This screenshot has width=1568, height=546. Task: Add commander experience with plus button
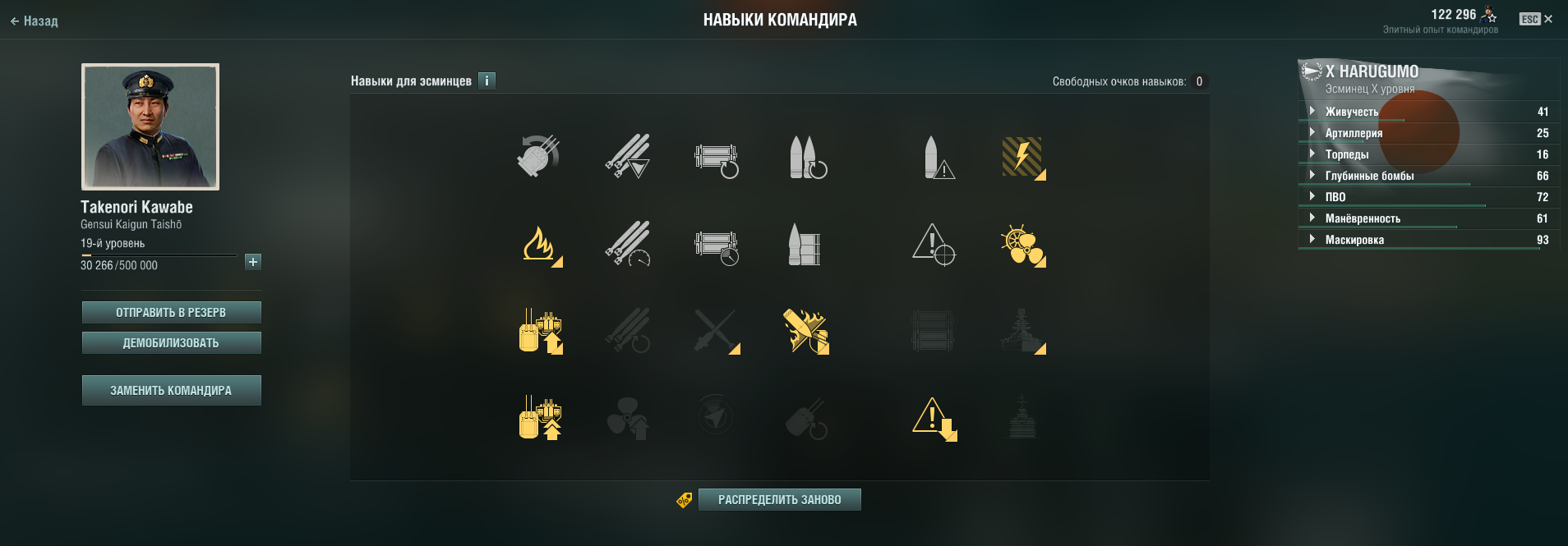click(x=253, y=262)
